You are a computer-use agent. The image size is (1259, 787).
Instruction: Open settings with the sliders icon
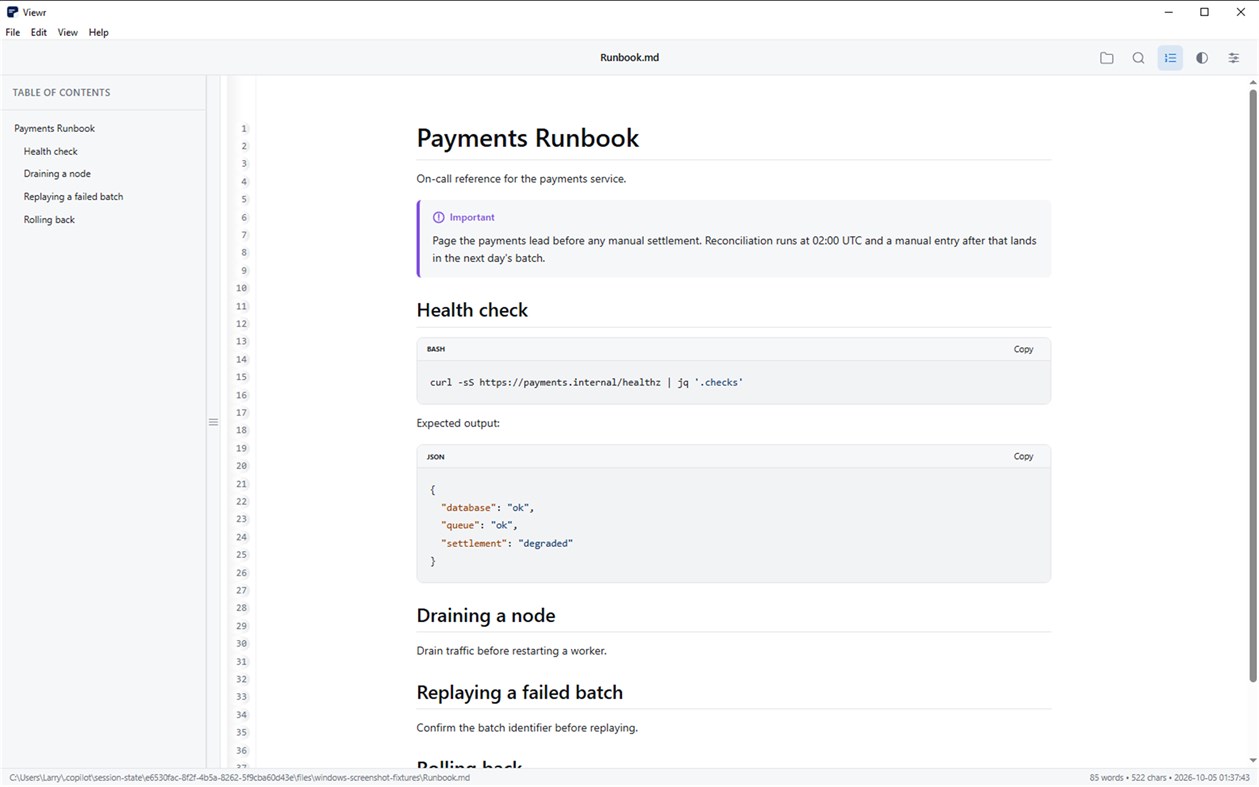coord(1234,58)
